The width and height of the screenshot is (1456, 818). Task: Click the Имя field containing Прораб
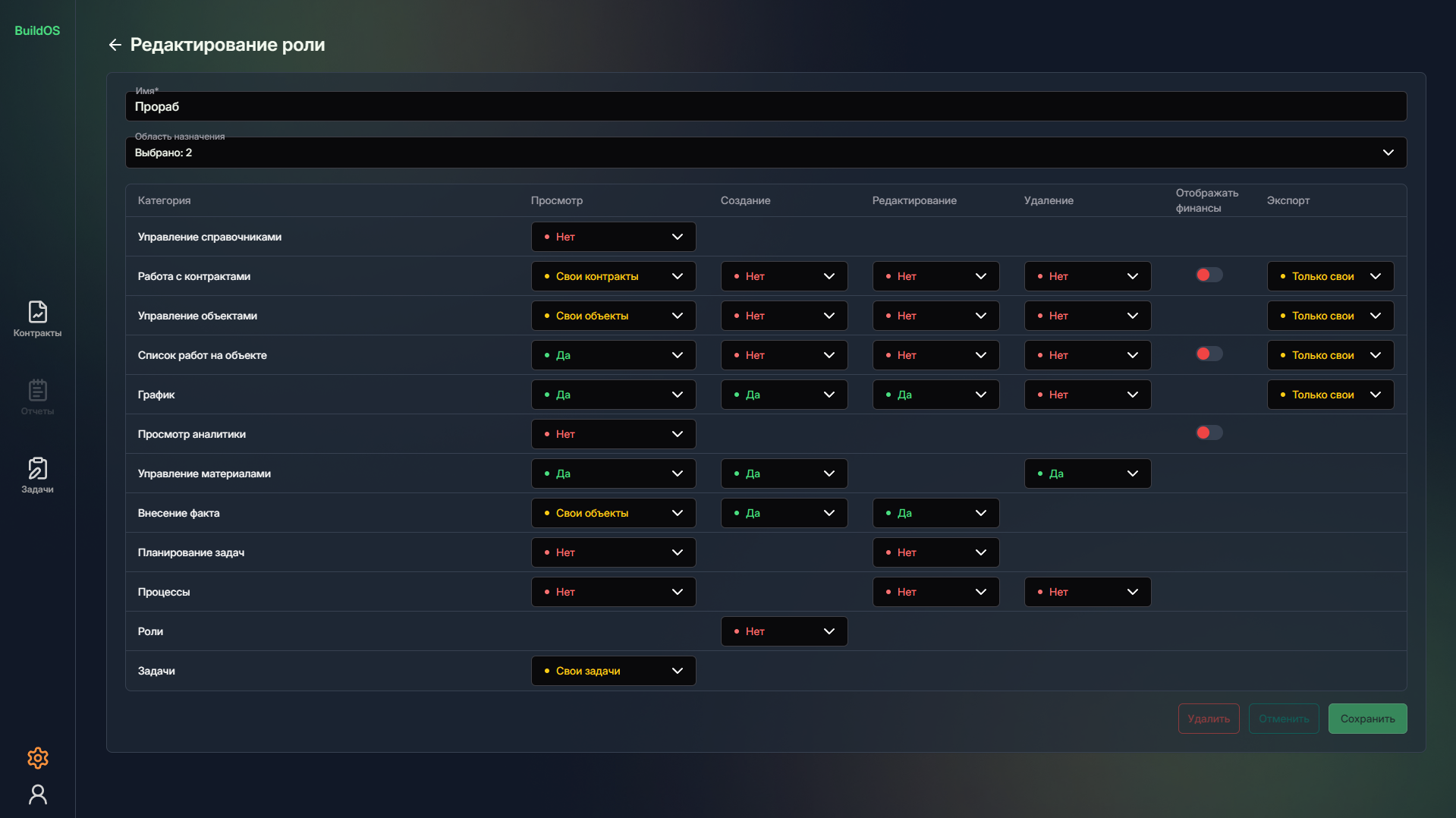[x=765, y=107]
